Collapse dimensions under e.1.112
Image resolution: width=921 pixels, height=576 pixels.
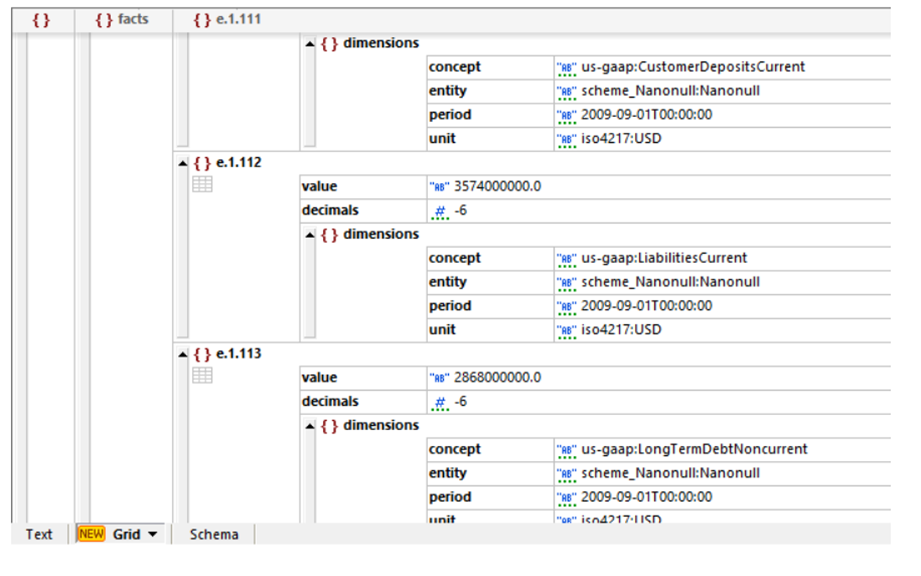click(x=310, y=235)
